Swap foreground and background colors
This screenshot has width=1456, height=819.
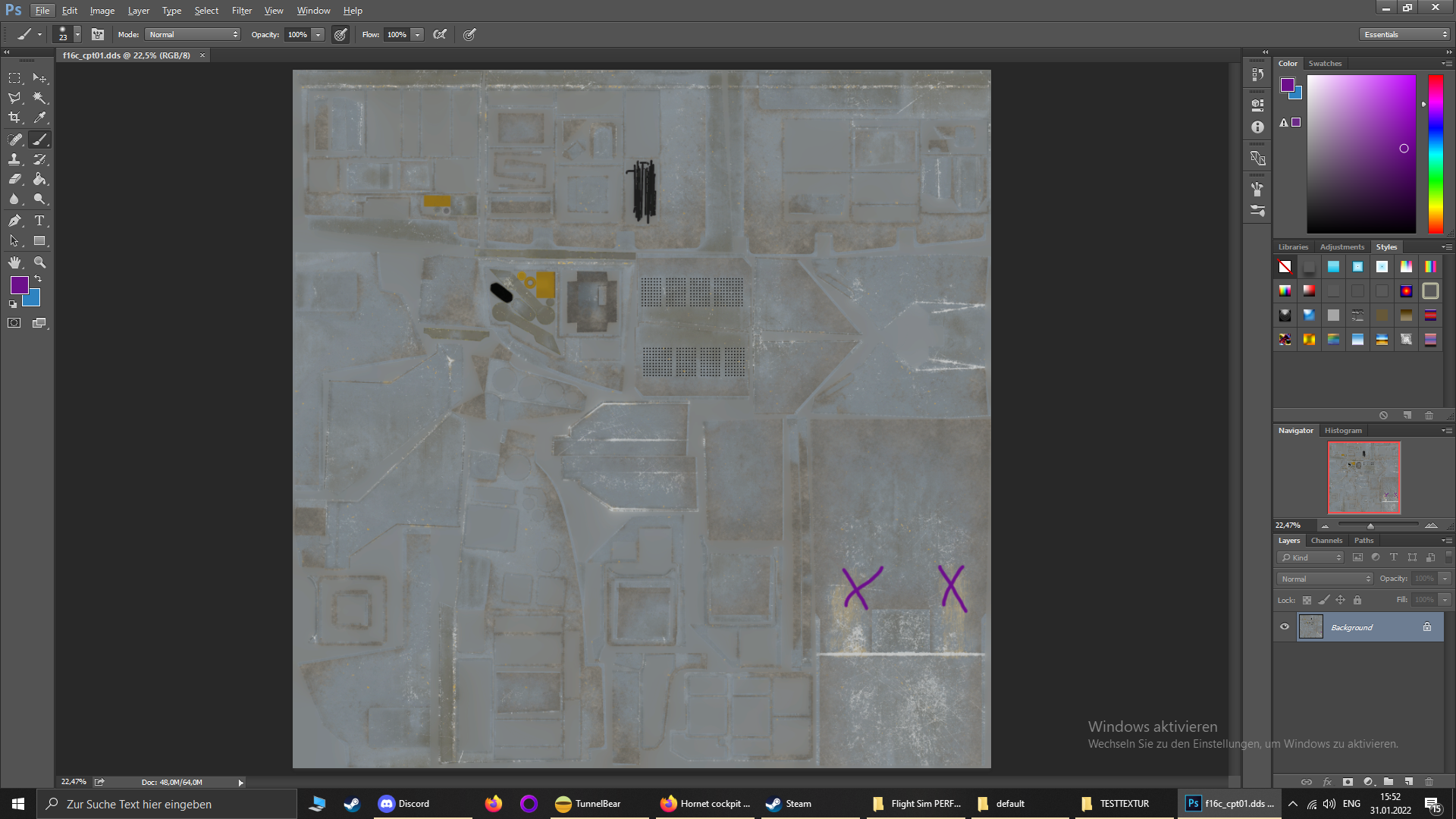(38, 279)
